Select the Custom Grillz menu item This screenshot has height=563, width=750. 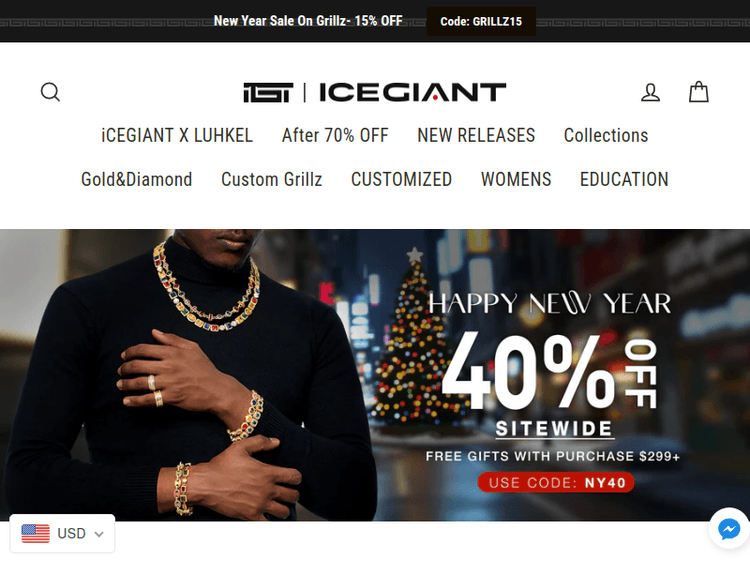click(x=272, y=179)
